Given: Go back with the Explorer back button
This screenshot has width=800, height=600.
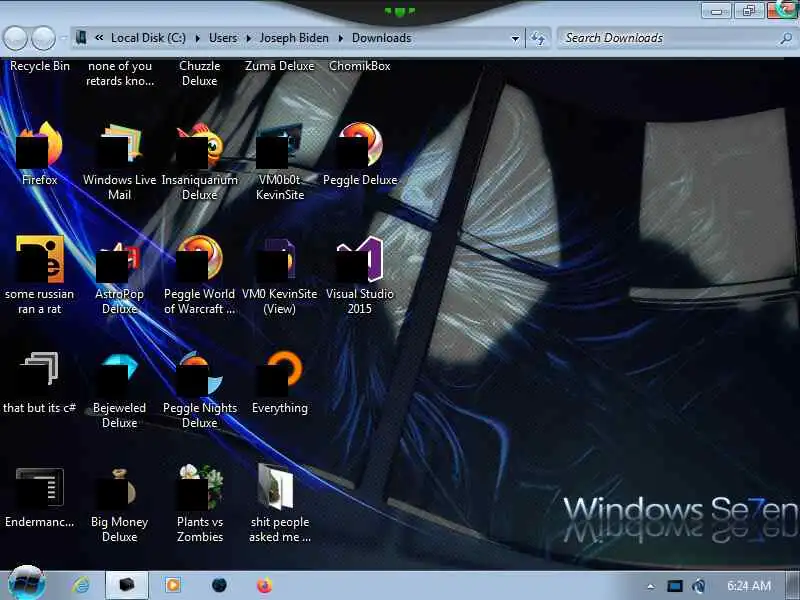Looking at the screenshot, I should click(15, 38).
